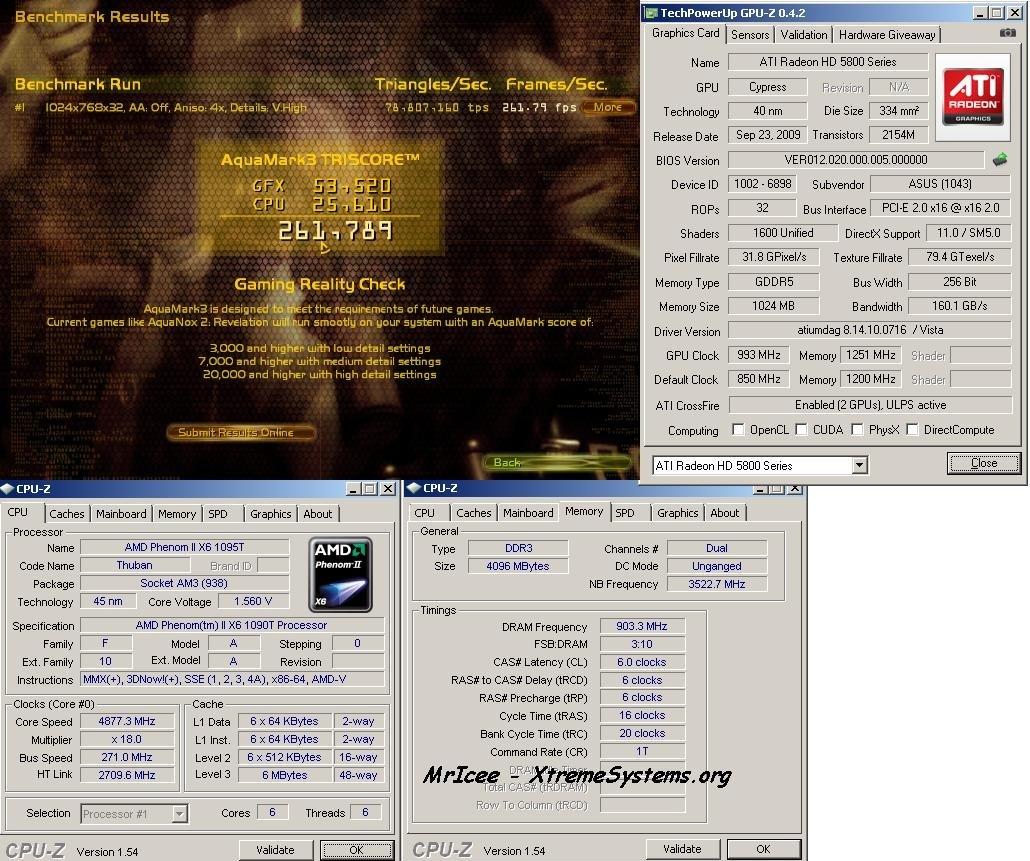Open About tab in left CPU-Z window

pyautogui.click(x=317, y=514)
